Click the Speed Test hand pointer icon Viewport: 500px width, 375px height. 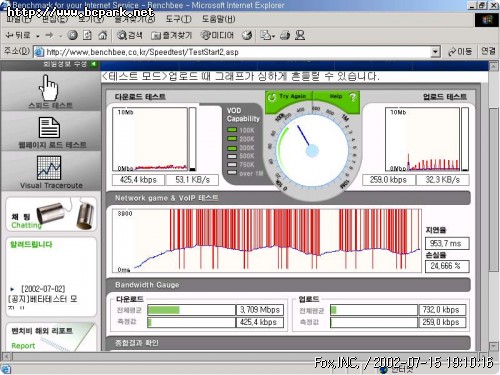click(x=49, y=87)
